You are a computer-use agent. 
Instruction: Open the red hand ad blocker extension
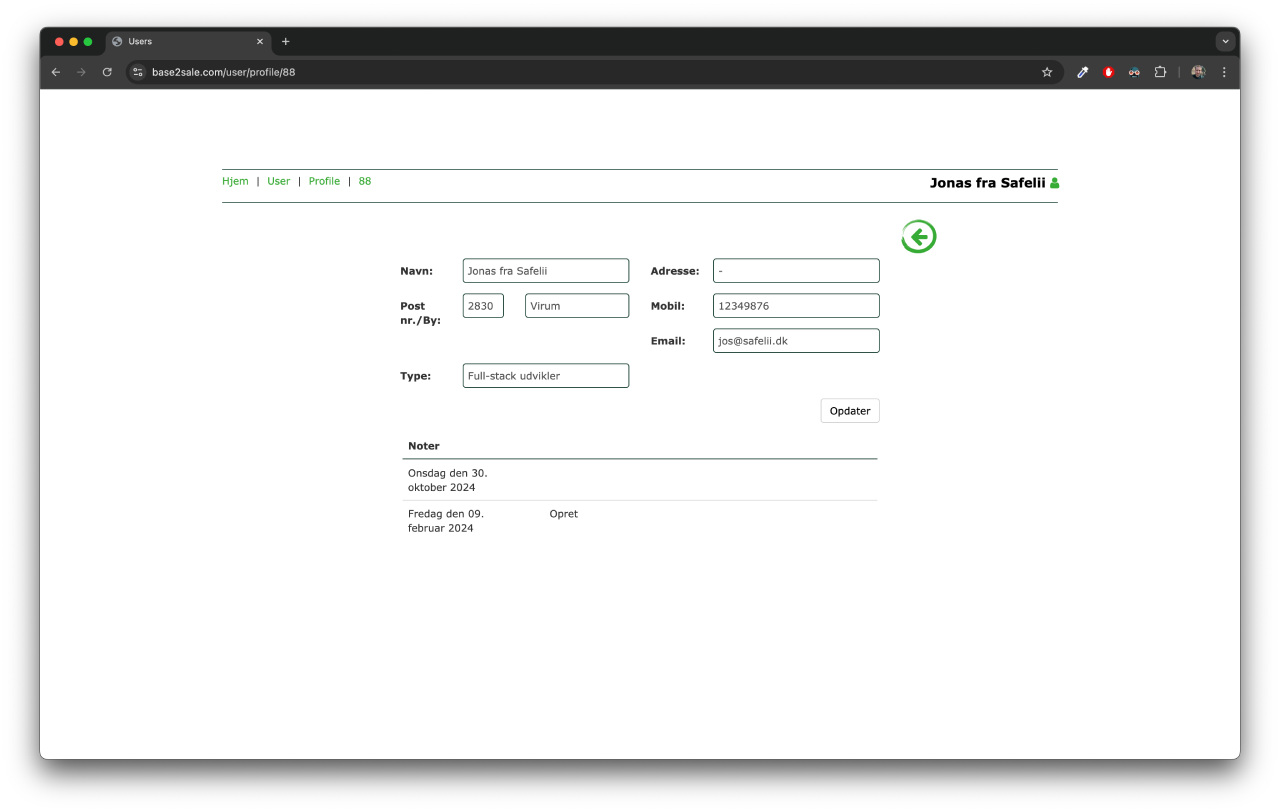(1108, 72)
